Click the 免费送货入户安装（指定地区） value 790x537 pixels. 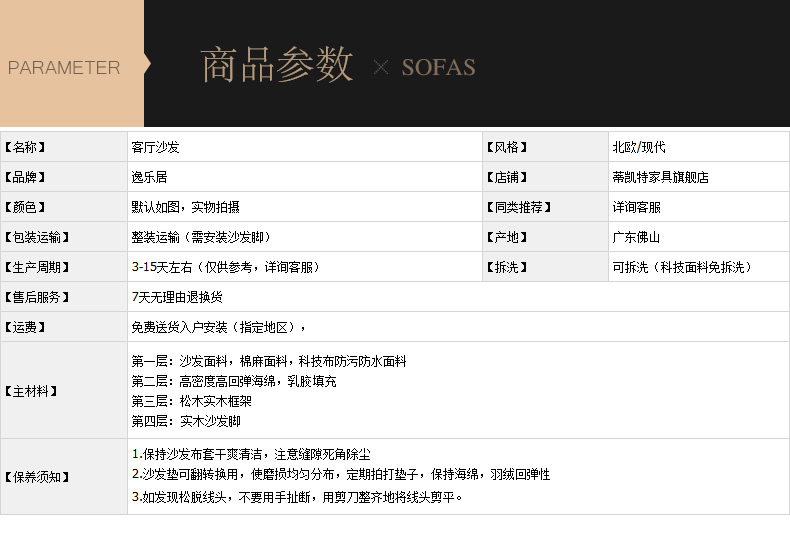click(219, 327)
